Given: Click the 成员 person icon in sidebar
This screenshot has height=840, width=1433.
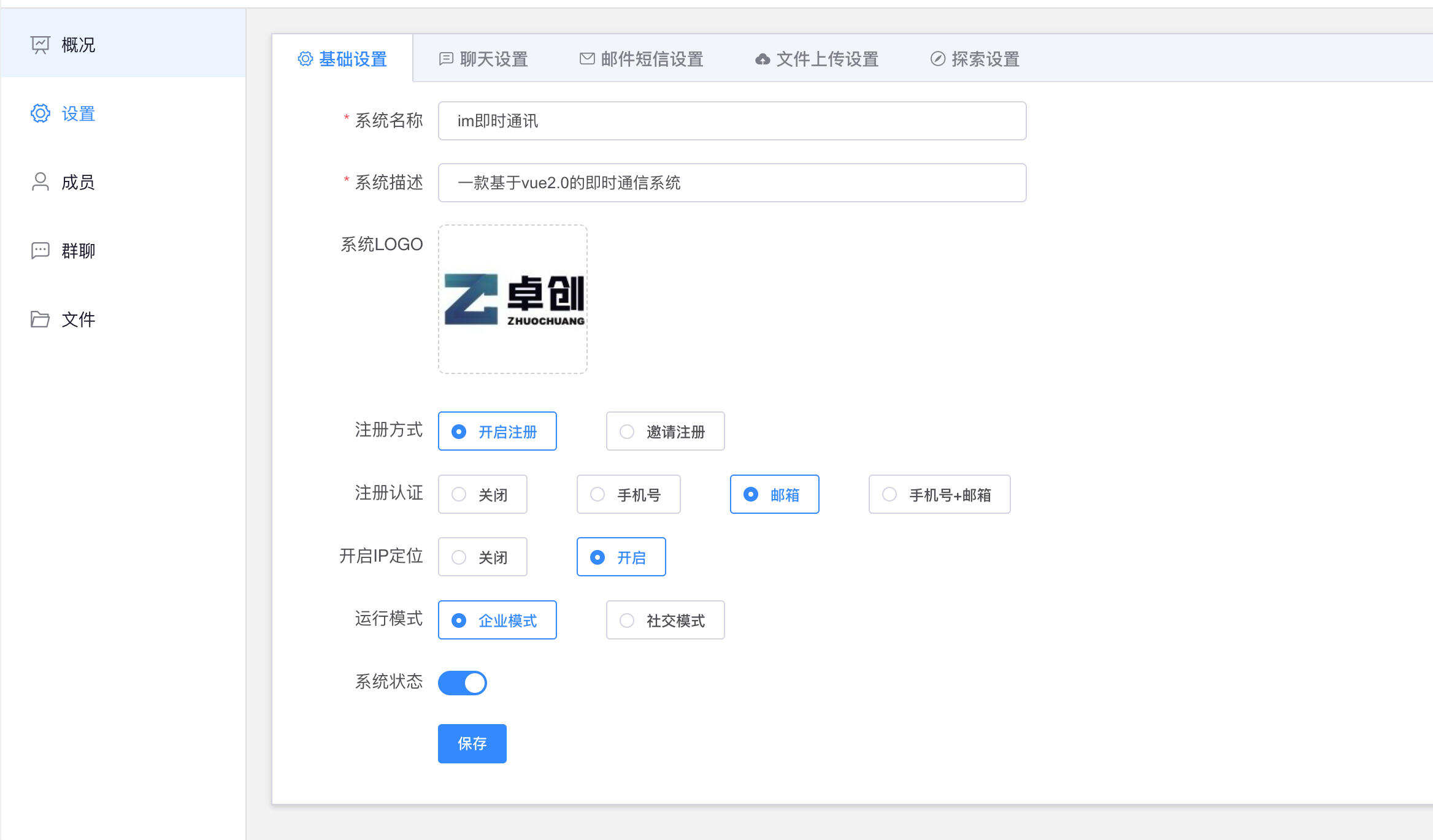Looking at the screenshot, I should (x=40, y=182).
